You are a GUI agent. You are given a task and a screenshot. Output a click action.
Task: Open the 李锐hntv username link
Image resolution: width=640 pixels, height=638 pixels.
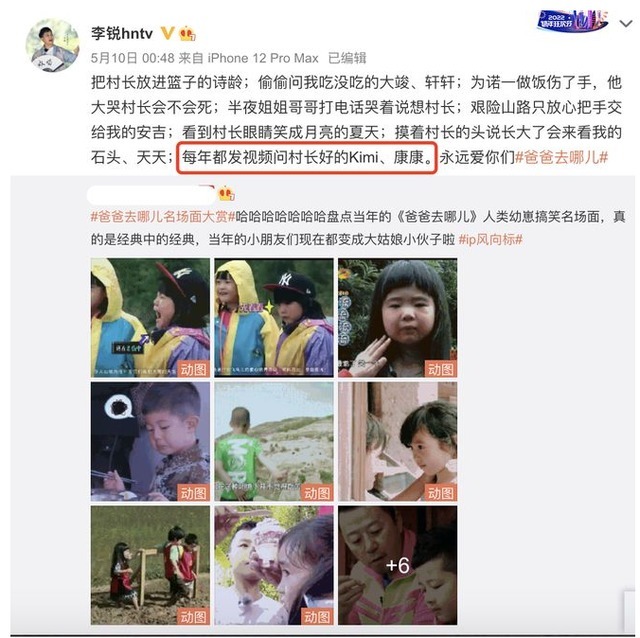point(122,33)
